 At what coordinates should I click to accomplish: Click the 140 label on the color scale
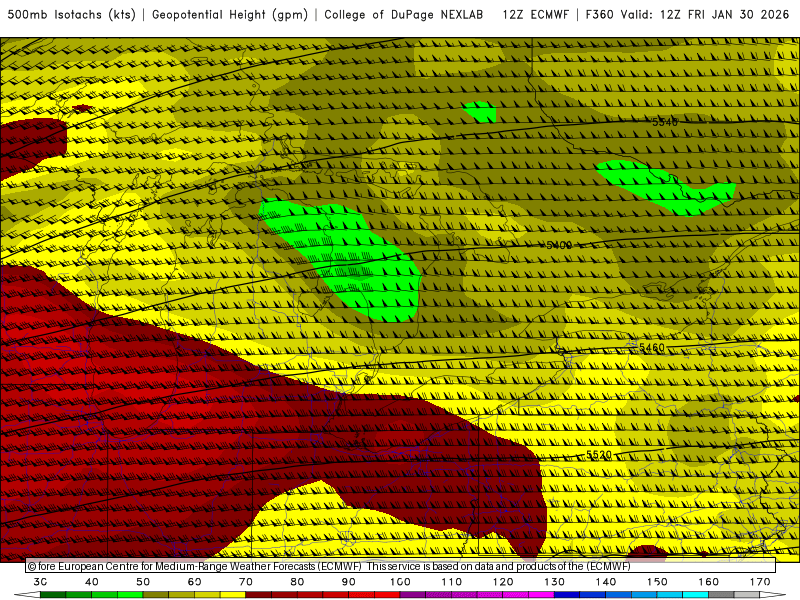(x=606, y=582)
